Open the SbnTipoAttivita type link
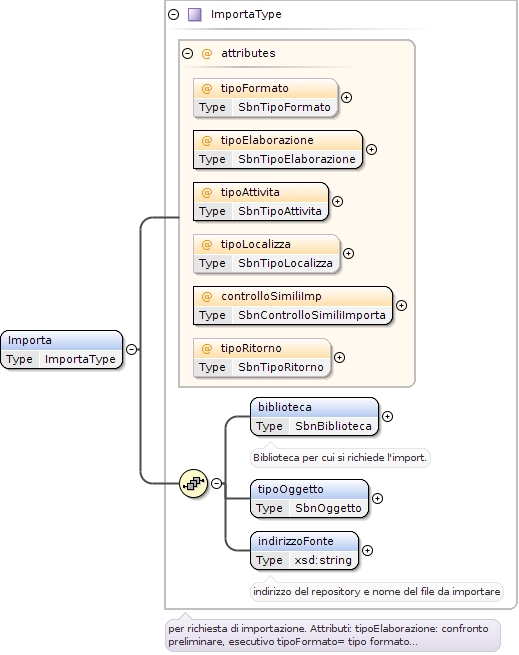 (x=280, y=211)
